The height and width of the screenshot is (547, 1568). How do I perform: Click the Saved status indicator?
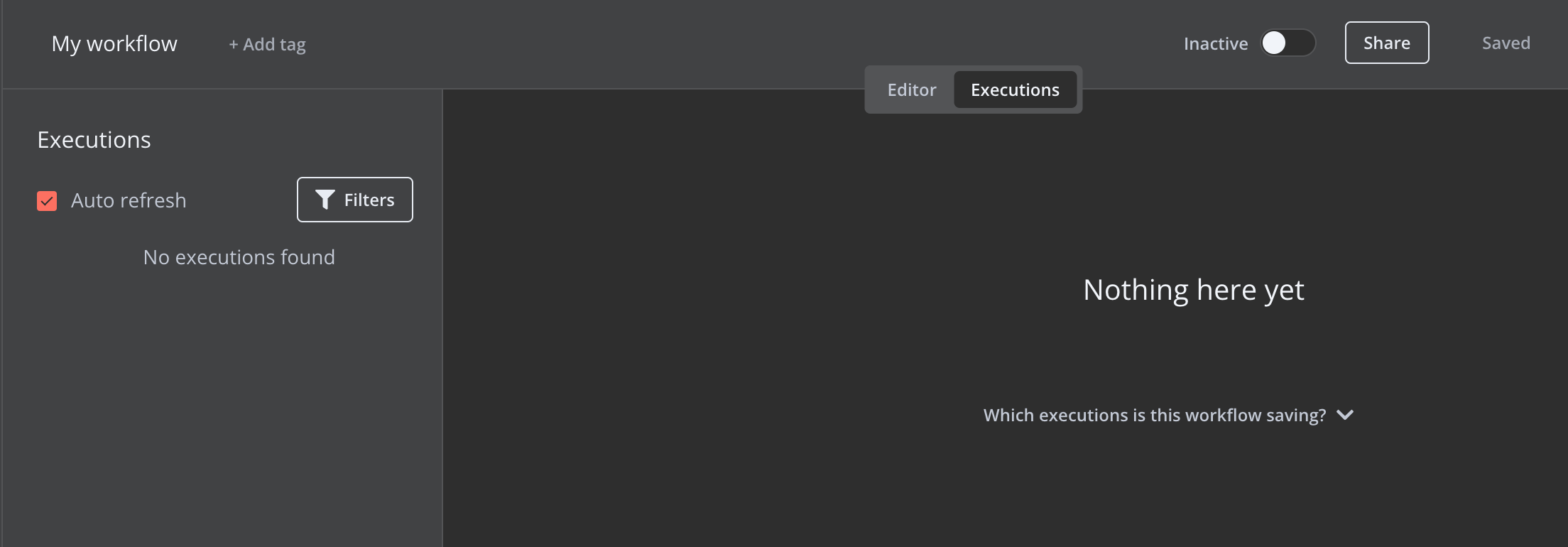coord(1506,43)
